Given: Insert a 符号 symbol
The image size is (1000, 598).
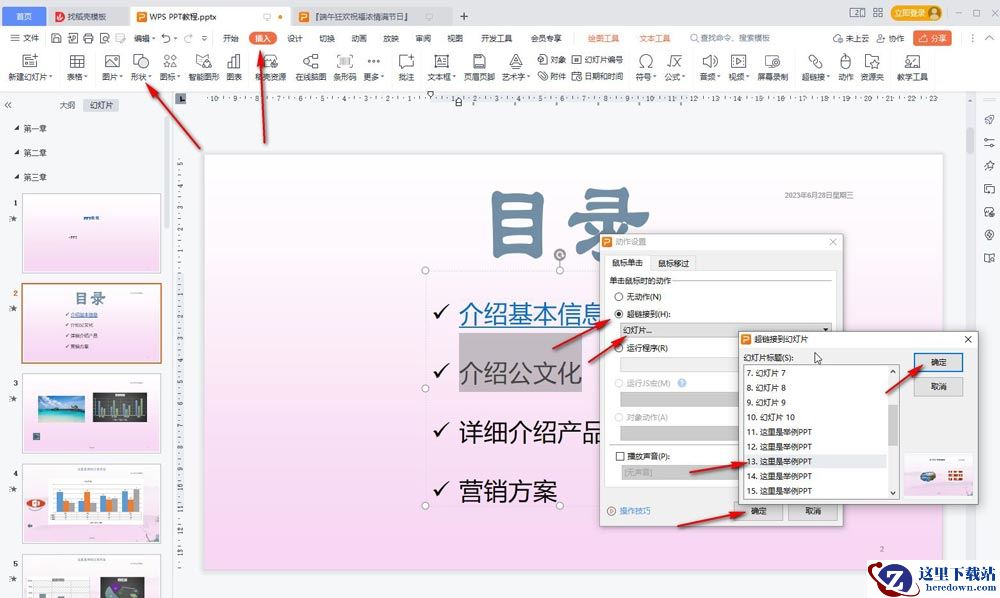Looking at the screenshot, I should (645, 67).
